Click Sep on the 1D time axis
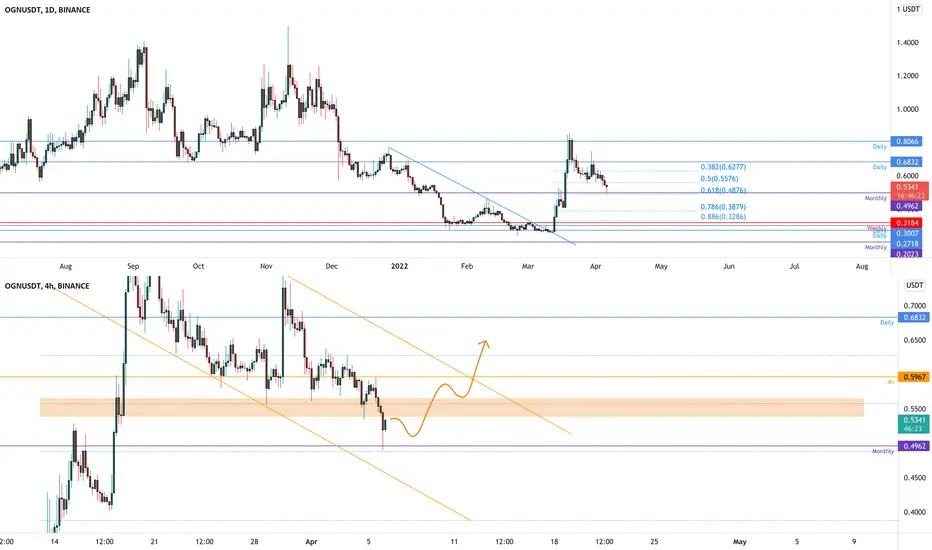This screenshot has height=550, width=932. pyautogui.click(x=133, y=266)
